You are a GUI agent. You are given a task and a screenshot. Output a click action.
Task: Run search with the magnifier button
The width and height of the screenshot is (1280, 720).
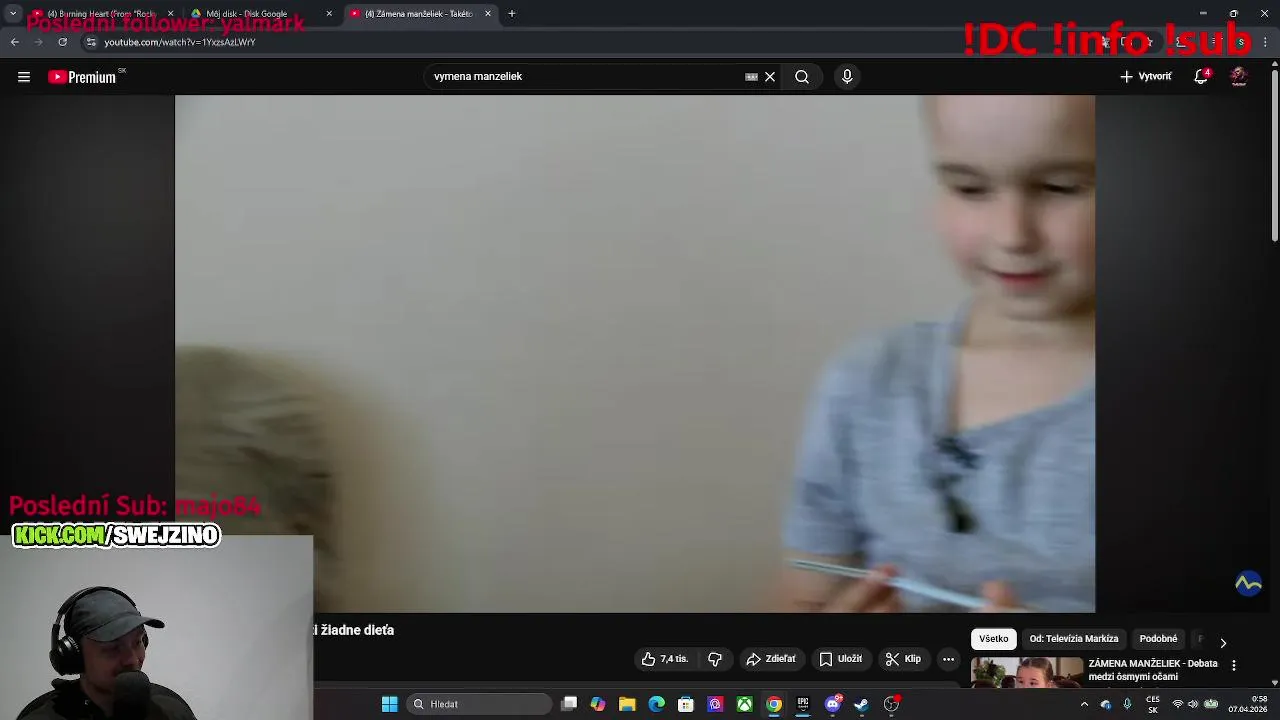click(x=802, y=77)
